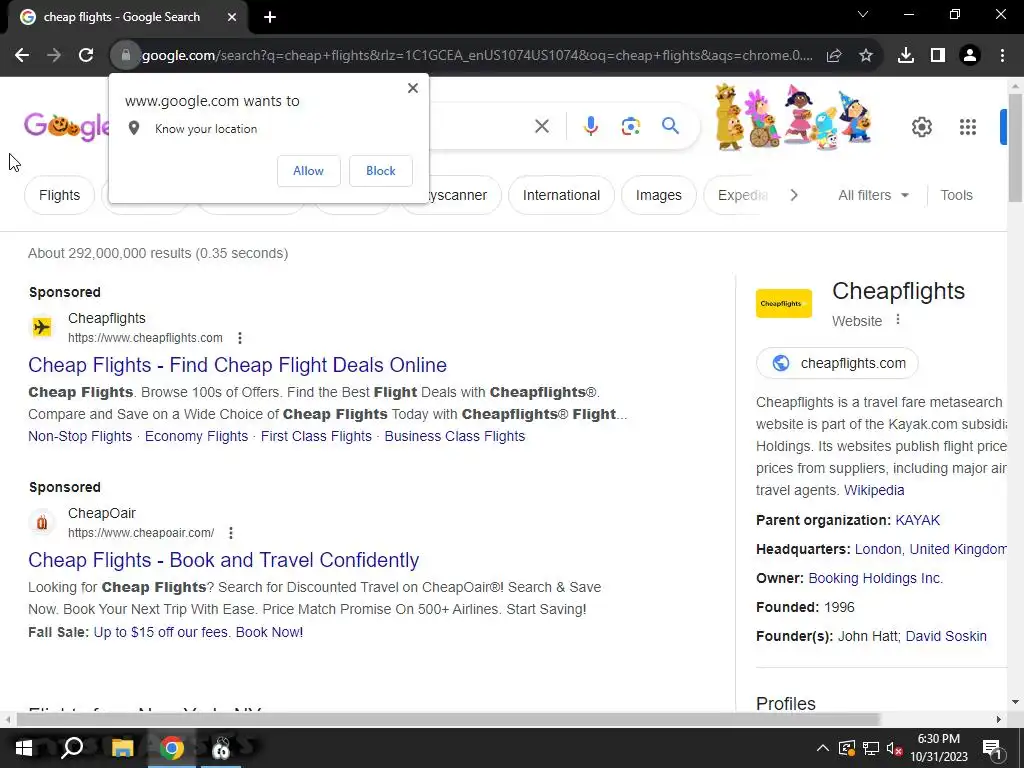Image resolution: width=1024 pixels, height=768 pixels.
Task: Click the CheapOair favicon
Action: 42,522
